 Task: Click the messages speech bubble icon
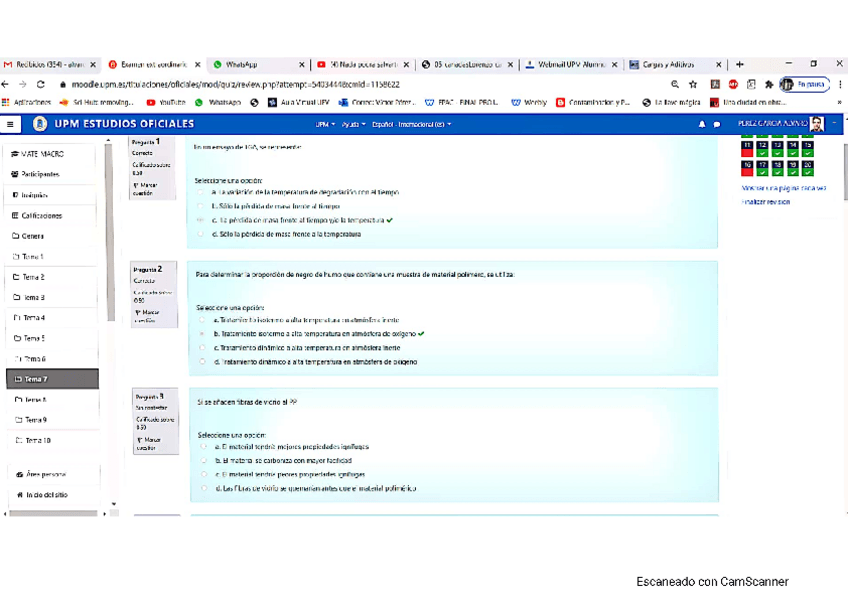(716, 124)
